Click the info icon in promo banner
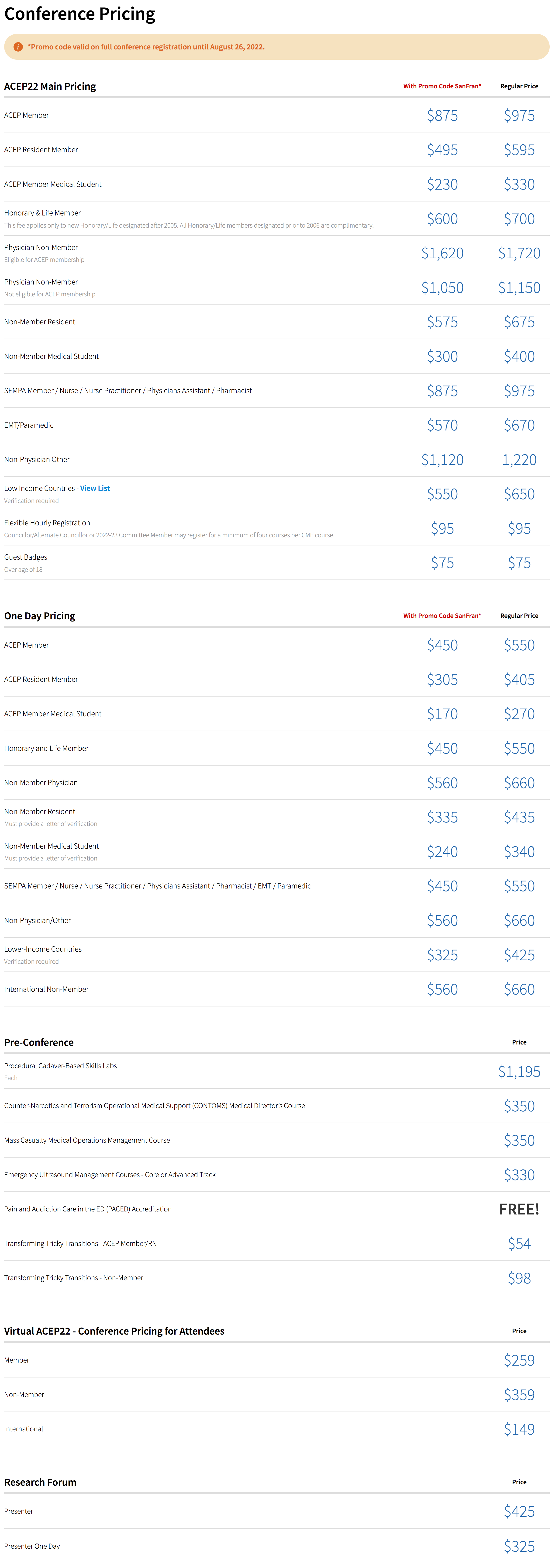 coord(18,47)
